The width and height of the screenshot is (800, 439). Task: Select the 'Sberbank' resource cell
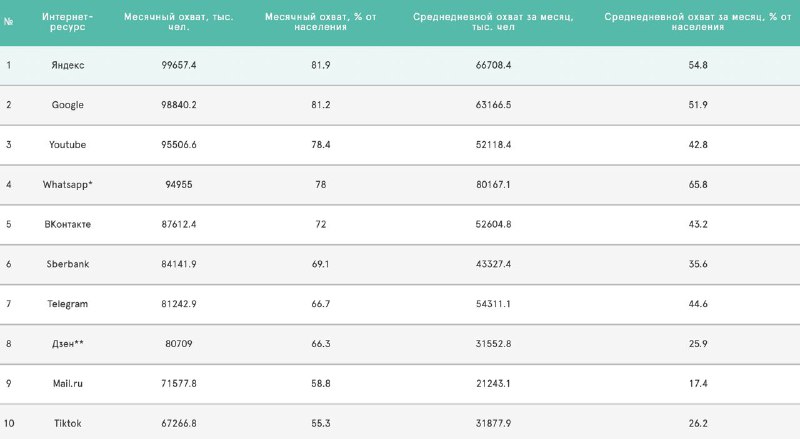pos(67,264)
